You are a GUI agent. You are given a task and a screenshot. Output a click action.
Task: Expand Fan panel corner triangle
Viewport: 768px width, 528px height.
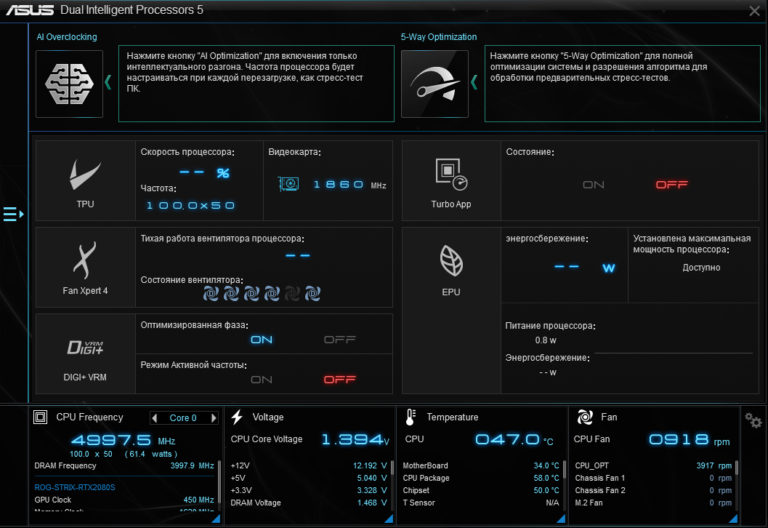733,519
